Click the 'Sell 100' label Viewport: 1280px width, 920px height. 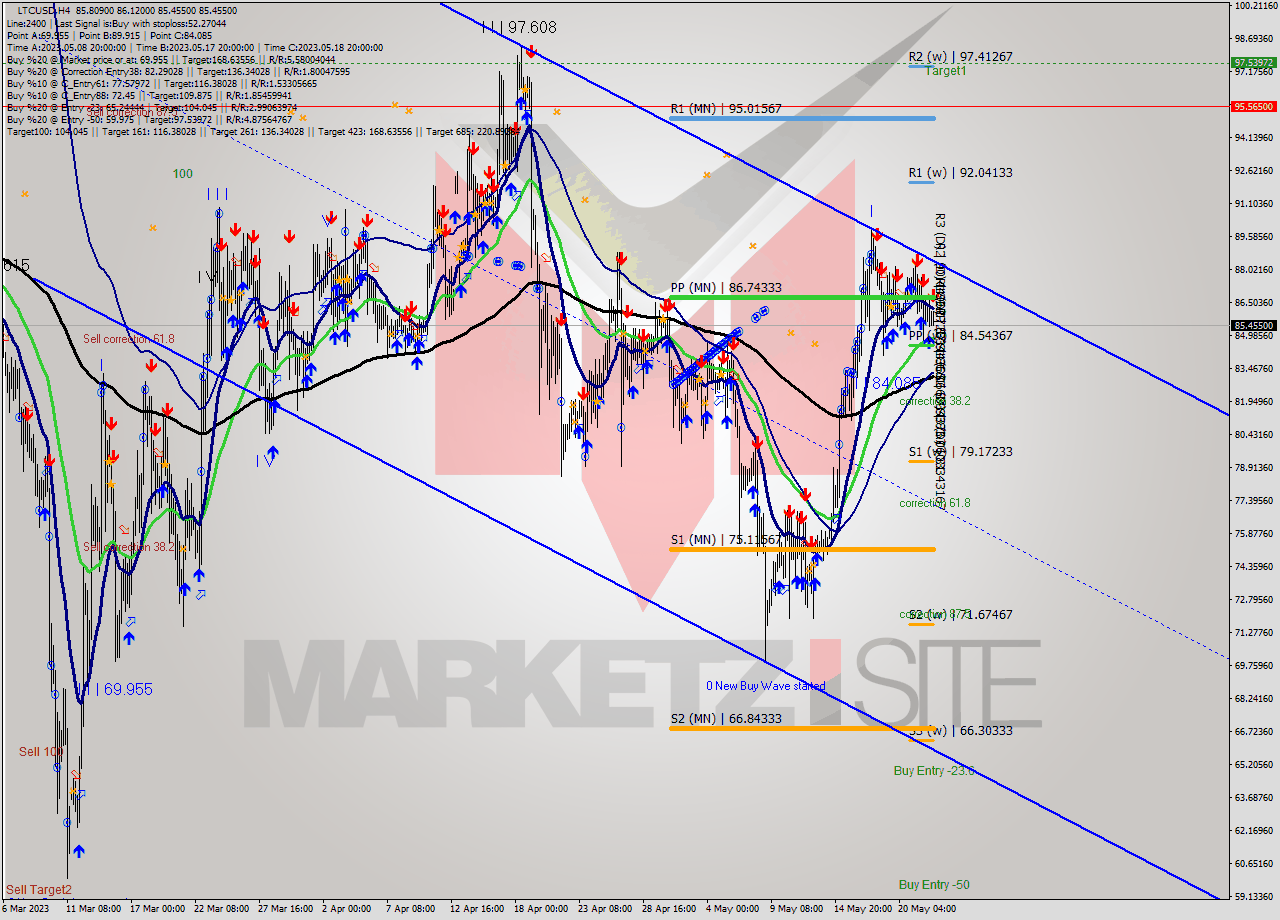coord(41,751)
